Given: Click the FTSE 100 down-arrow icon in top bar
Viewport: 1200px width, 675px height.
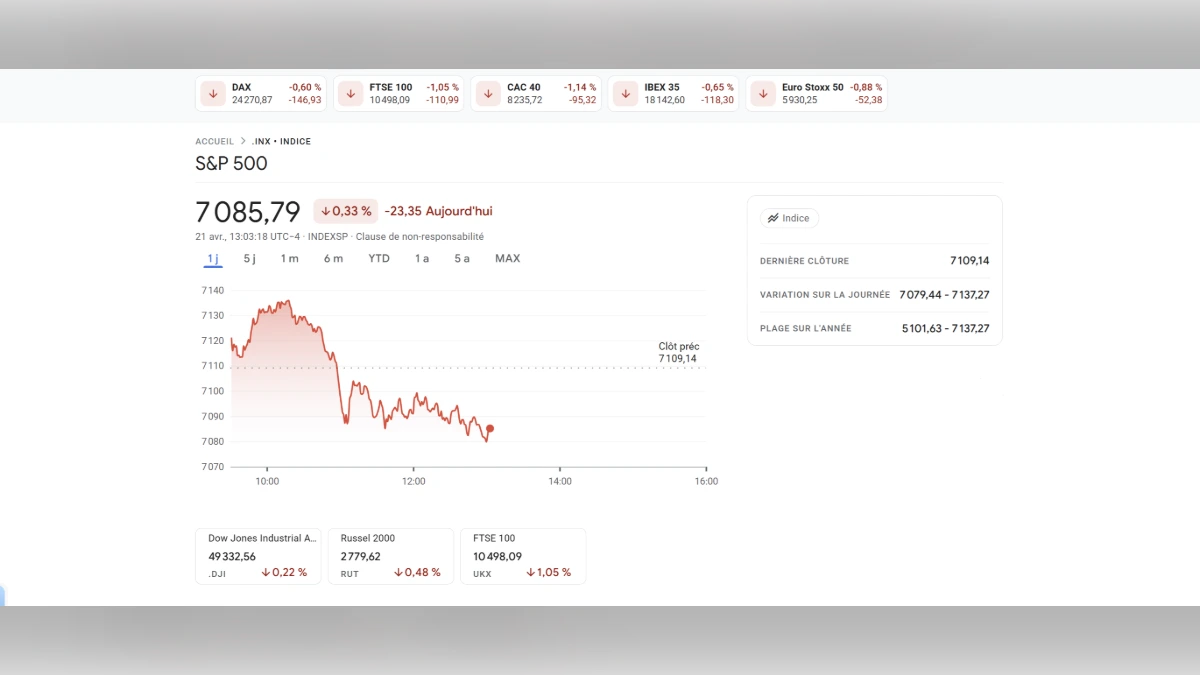Looking at the screenshot, I should coord(350,93).
